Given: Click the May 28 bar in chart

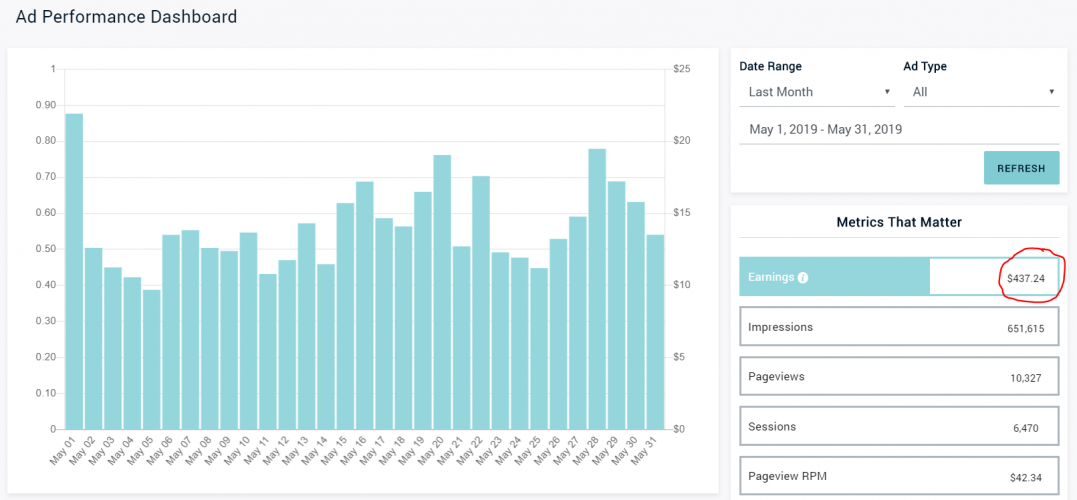Looking at the screenshot, I should pyautogui.click(x=597, y=289).
